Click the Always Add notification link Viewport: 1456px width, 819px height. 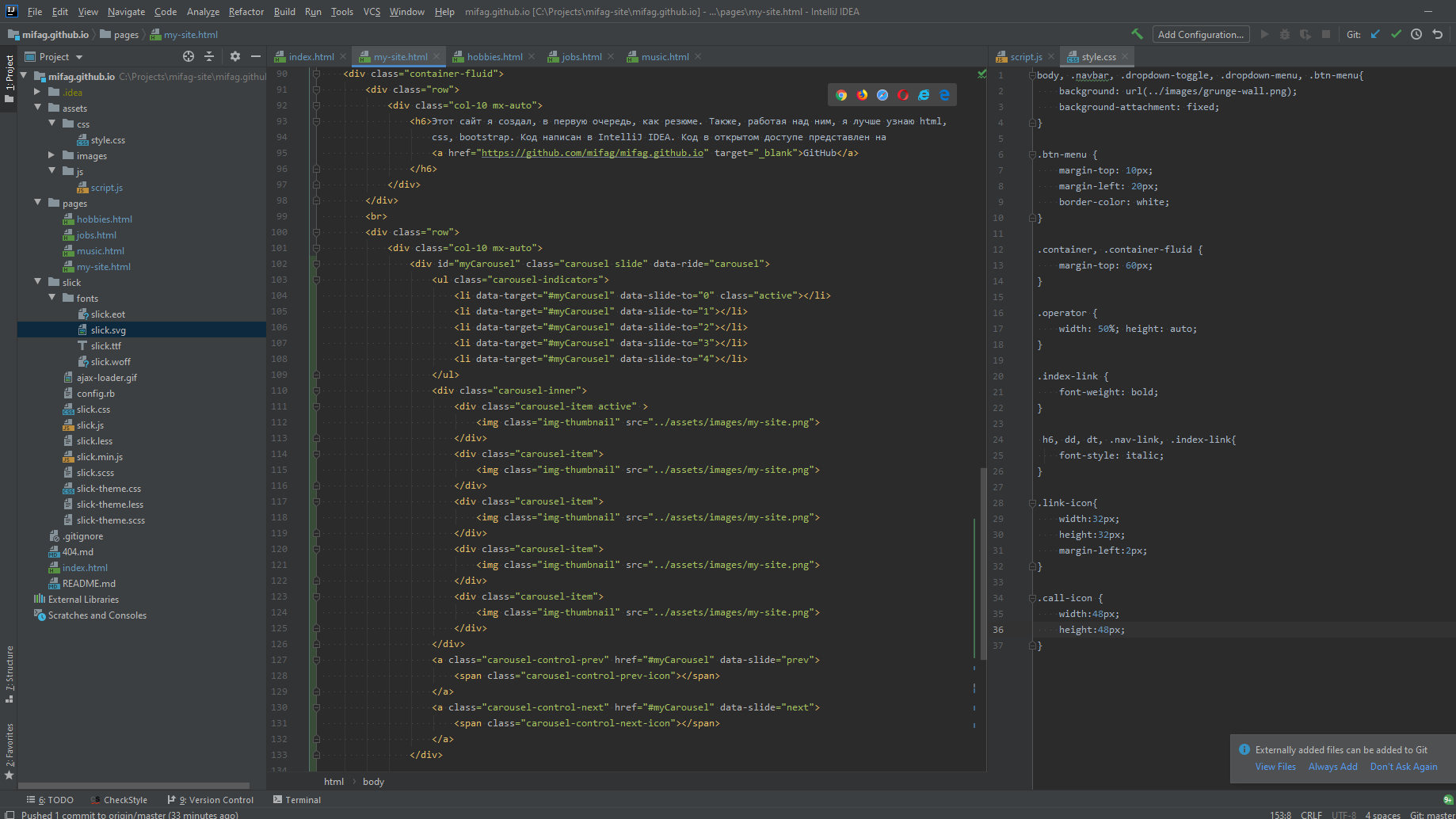(1332, 767)
